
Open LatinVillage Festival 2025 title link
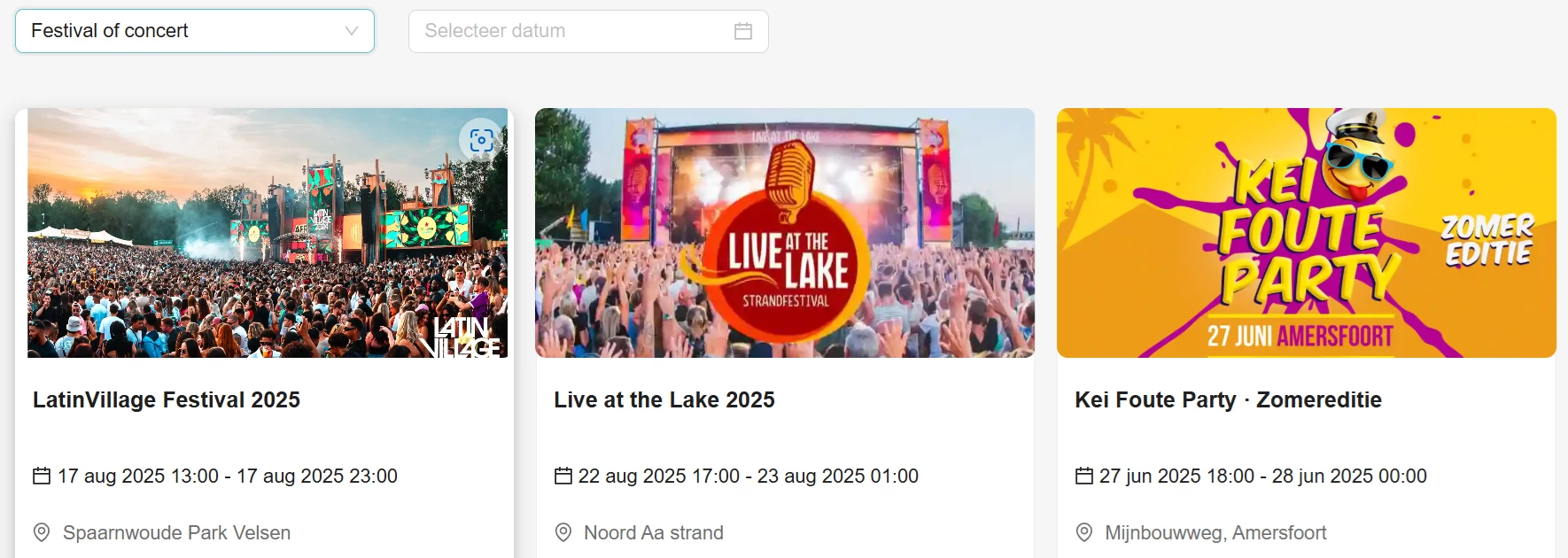167,399
